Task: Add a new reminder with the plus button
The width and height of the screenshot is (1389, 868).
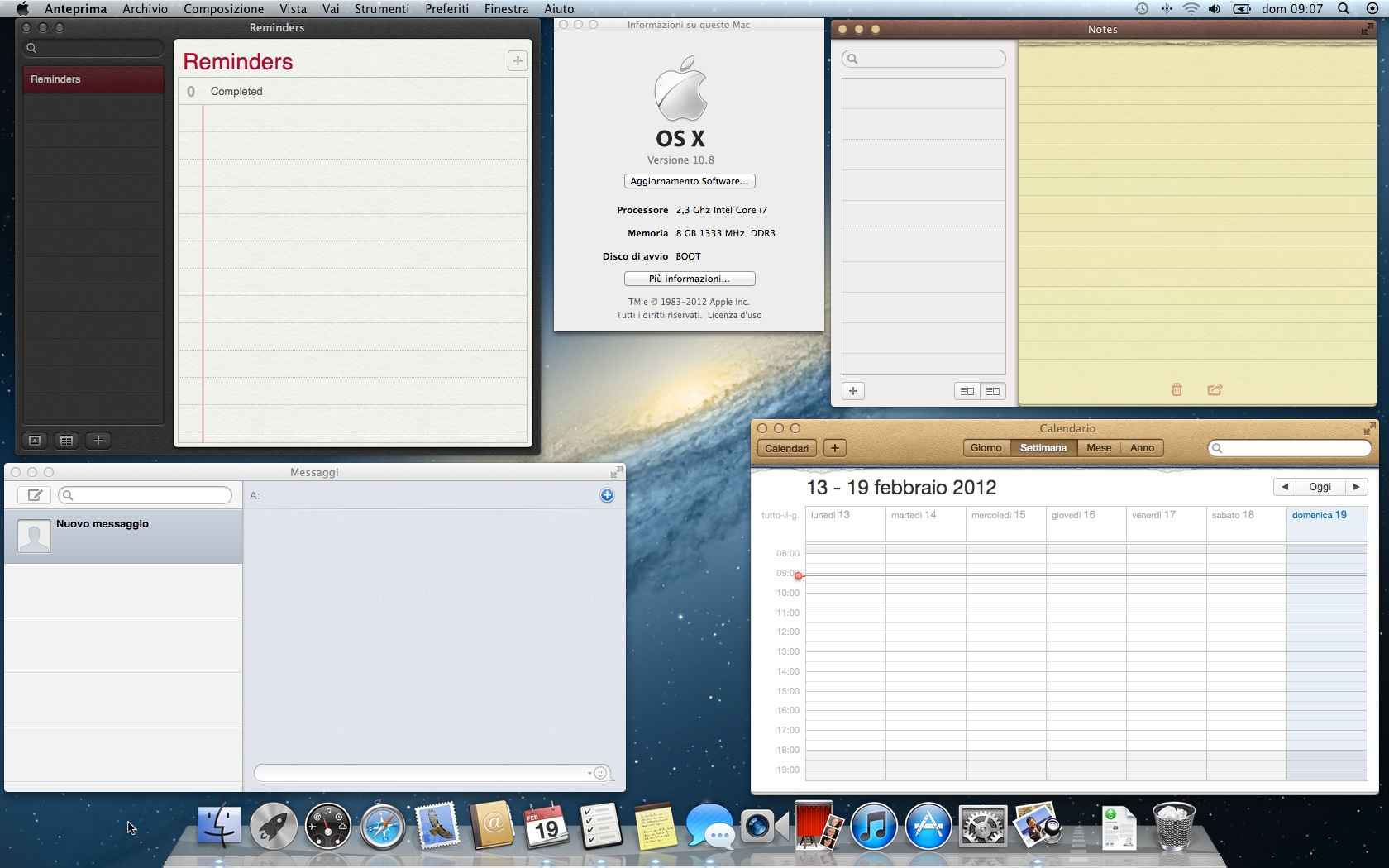Action: pos(518,60)
